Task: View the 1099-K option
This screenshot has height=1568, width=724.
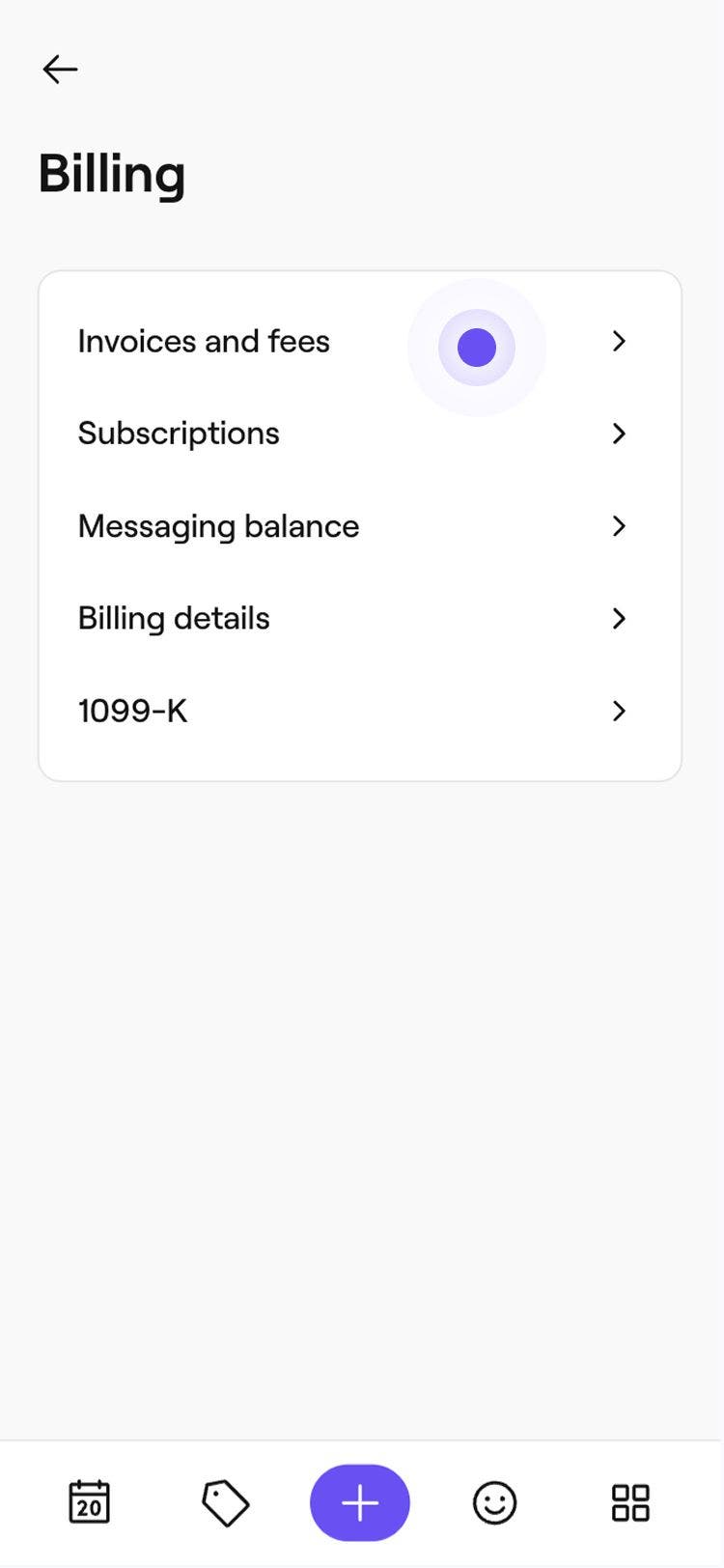Action: pyautogui.click(x=132, y=712)
